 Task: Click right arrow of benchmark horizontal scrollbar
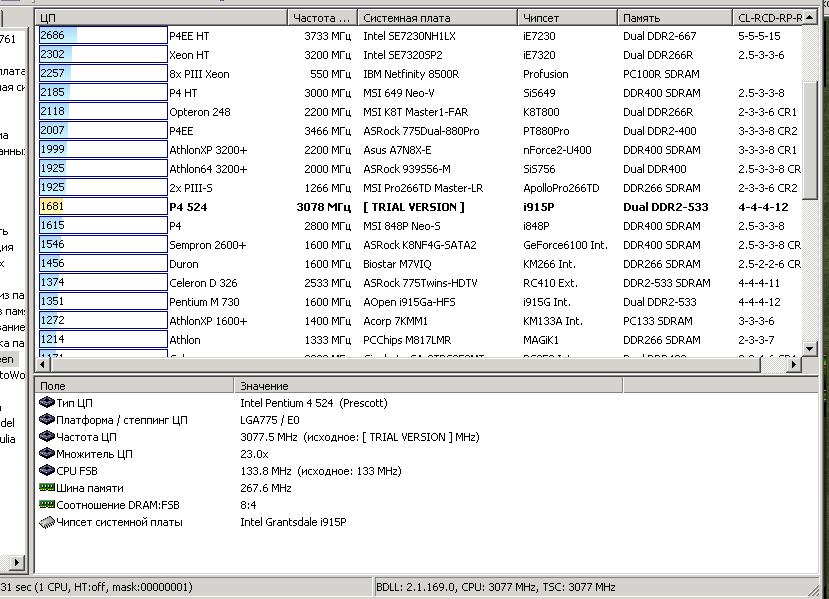click(x=796, y=365)
